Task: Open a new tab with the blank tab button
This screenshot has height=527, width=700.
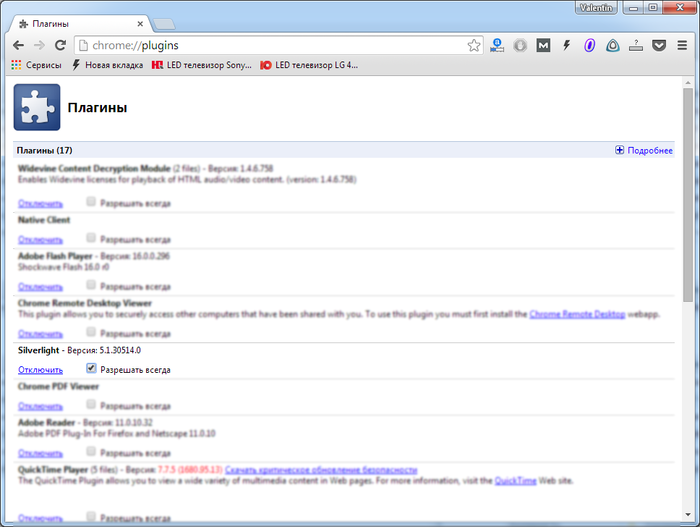Action: [164, 24]
